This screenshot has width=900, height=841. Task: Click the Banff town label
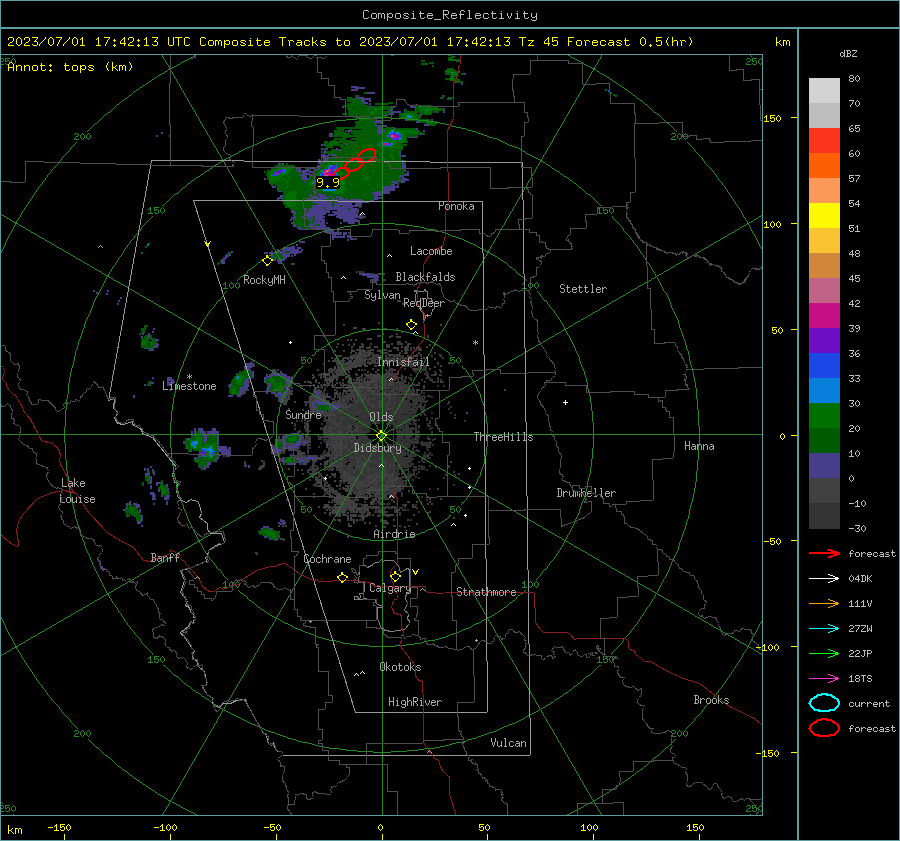(165, 558)
